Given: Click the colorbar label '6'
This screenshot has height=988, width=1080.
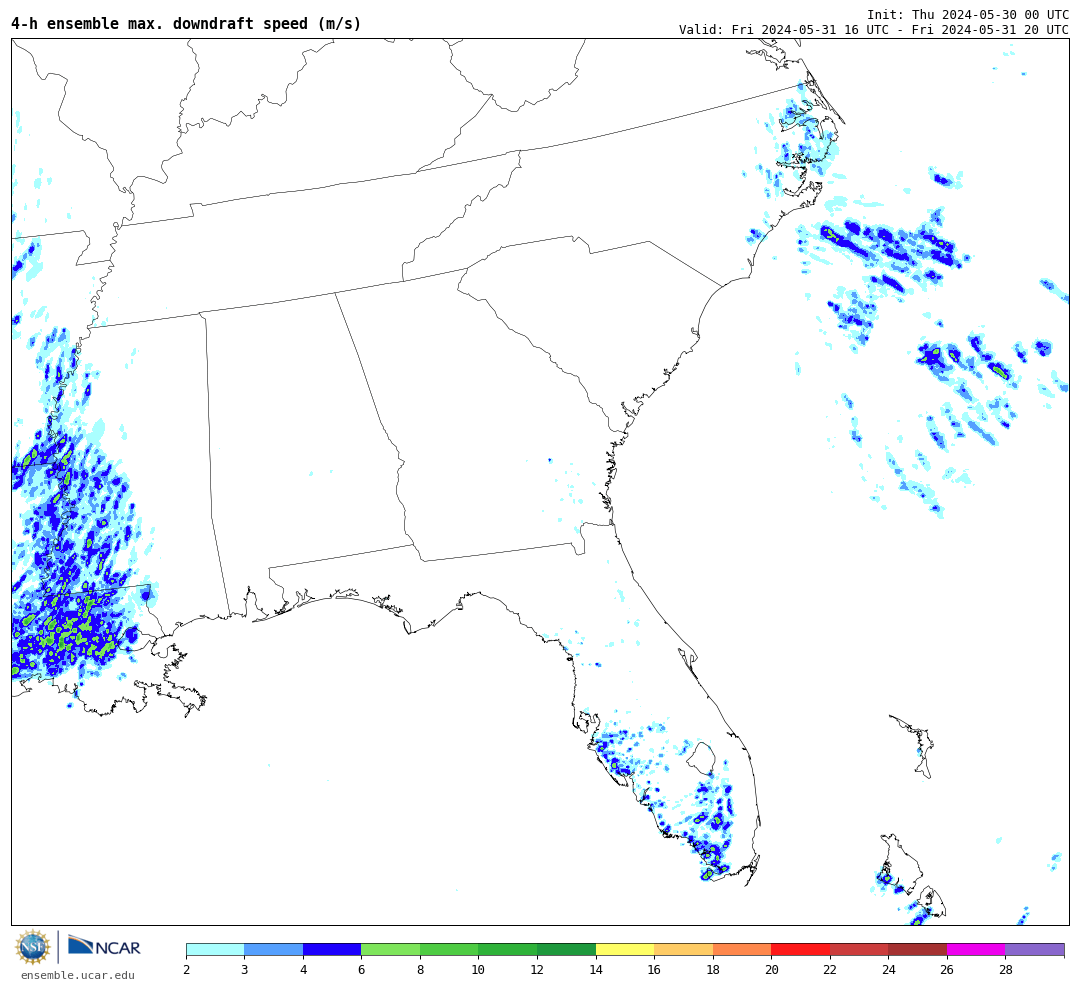Looking at the screenshot, I should [362, 969].
